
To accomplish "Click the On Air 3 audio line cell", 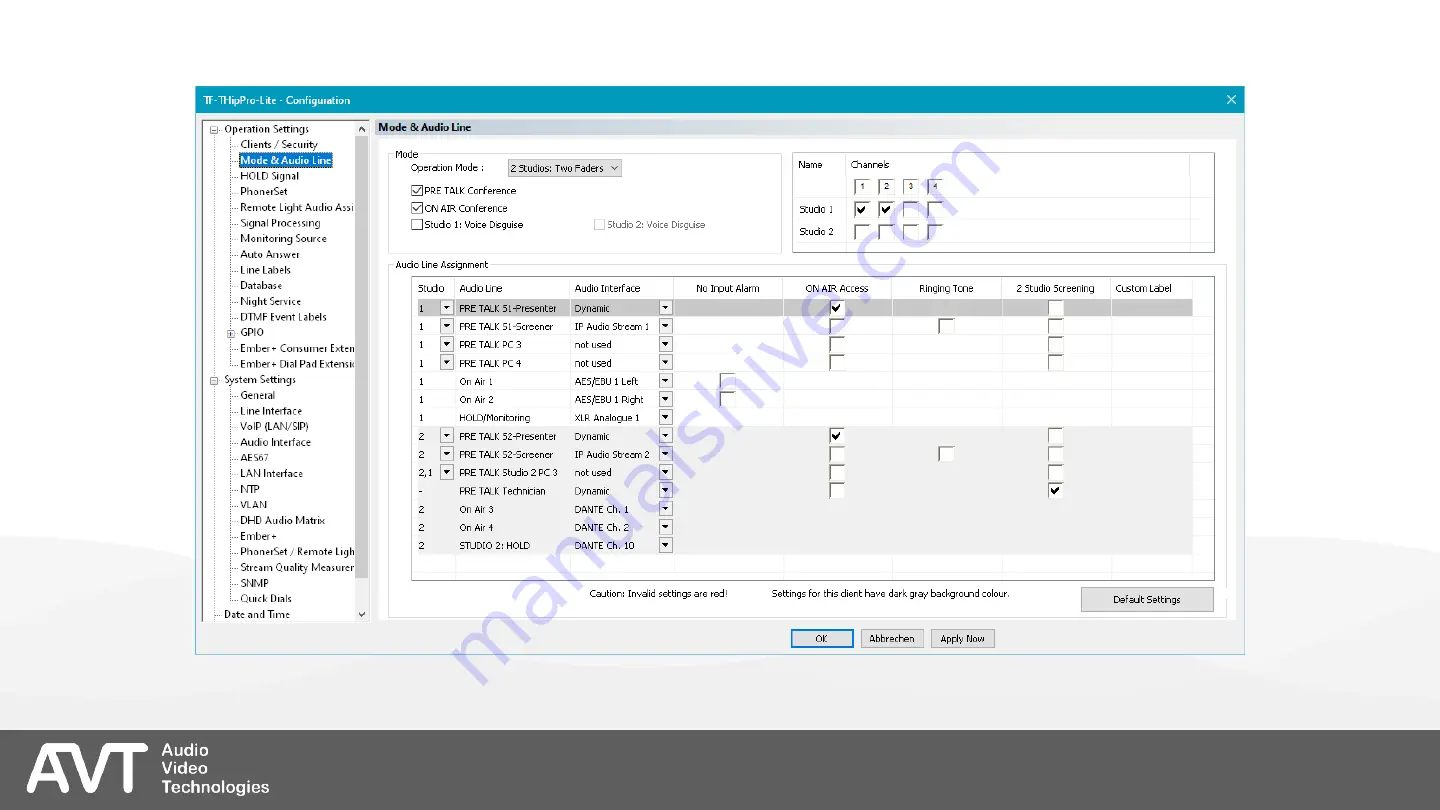I will [x=513, y=509].
